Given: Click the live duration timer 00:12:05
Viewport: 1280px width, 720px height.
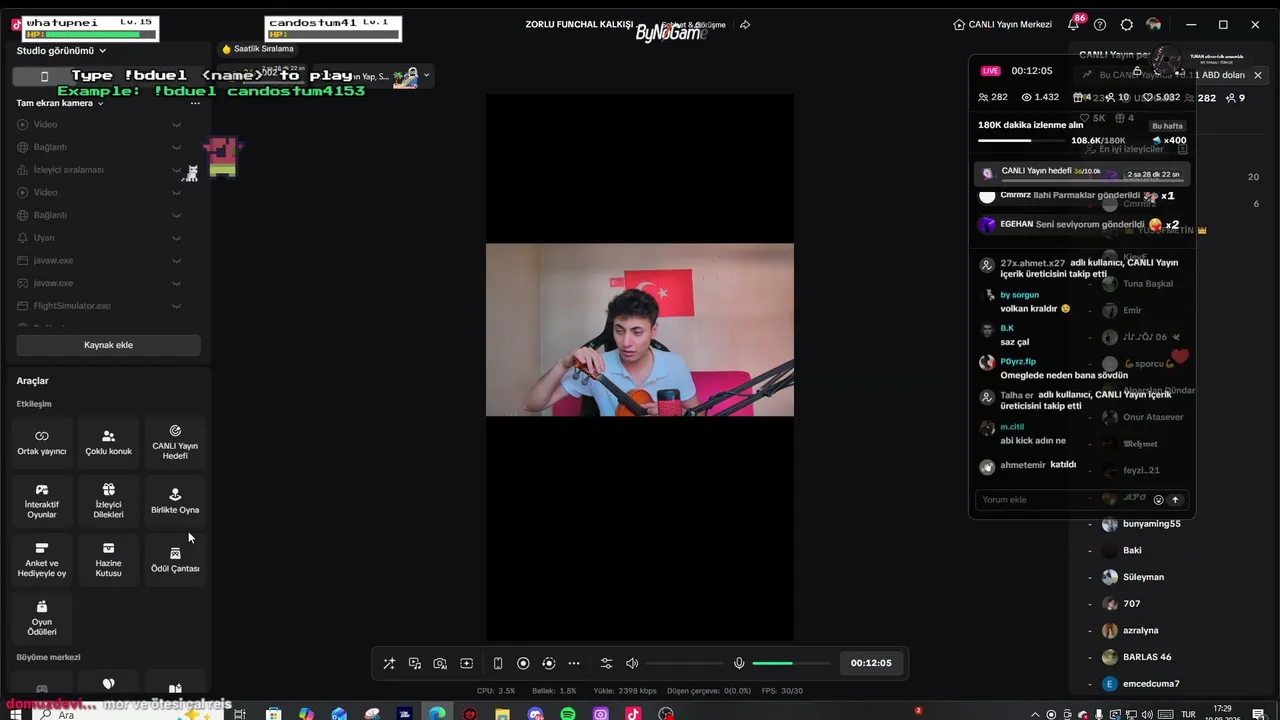Looking at the screenshot, I should point(871,663).
